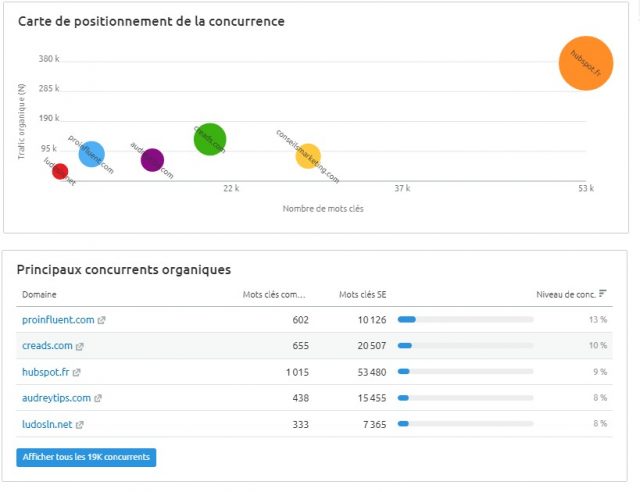This screenshot has width=640, height=492.
Task: Click the 9 % competition value
Action: click(600, 372)
